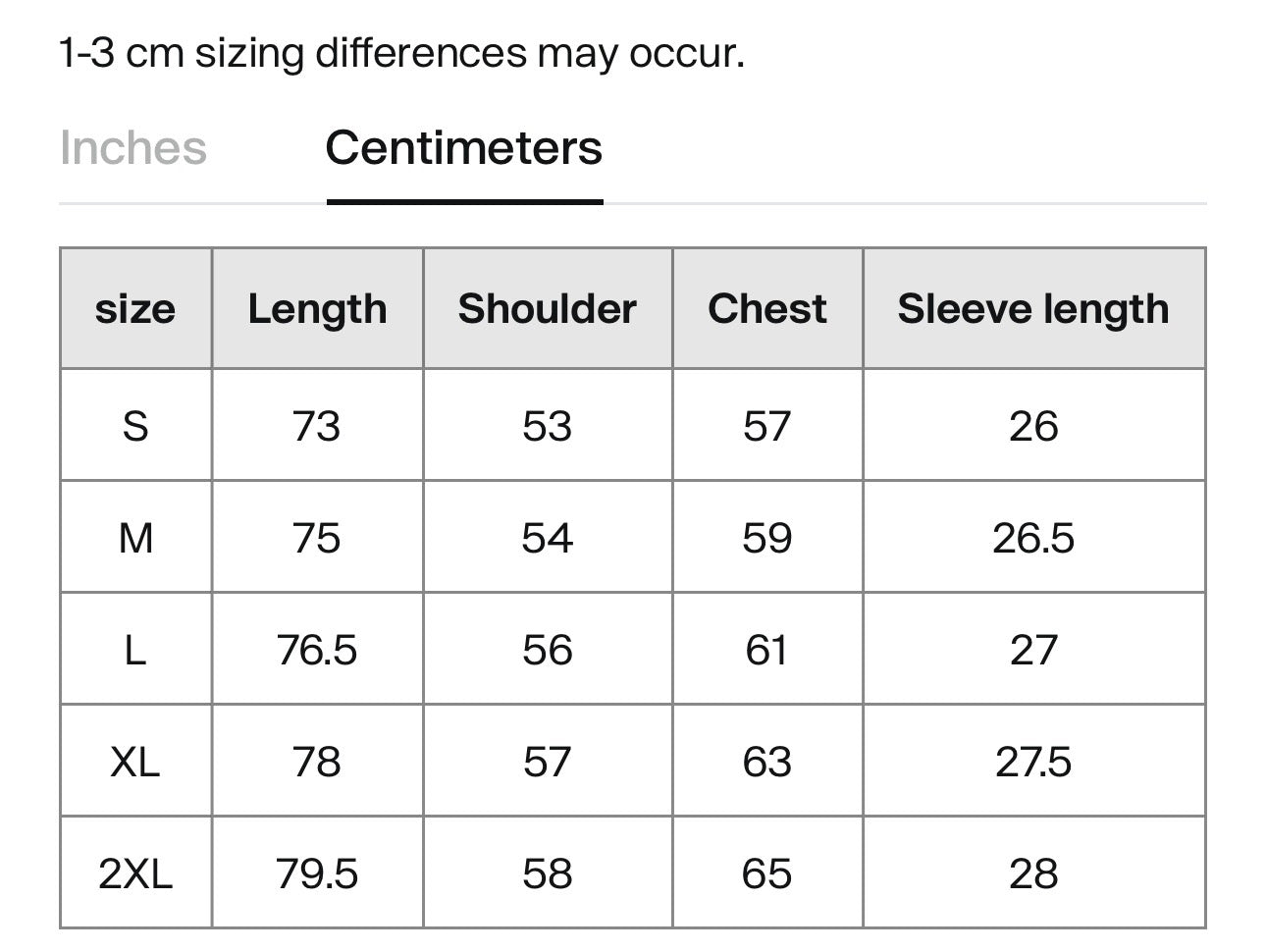The width and height of the screenshot is (1266, 952).
Task: Click the Shoulder column header
Action: click(547, 308)
